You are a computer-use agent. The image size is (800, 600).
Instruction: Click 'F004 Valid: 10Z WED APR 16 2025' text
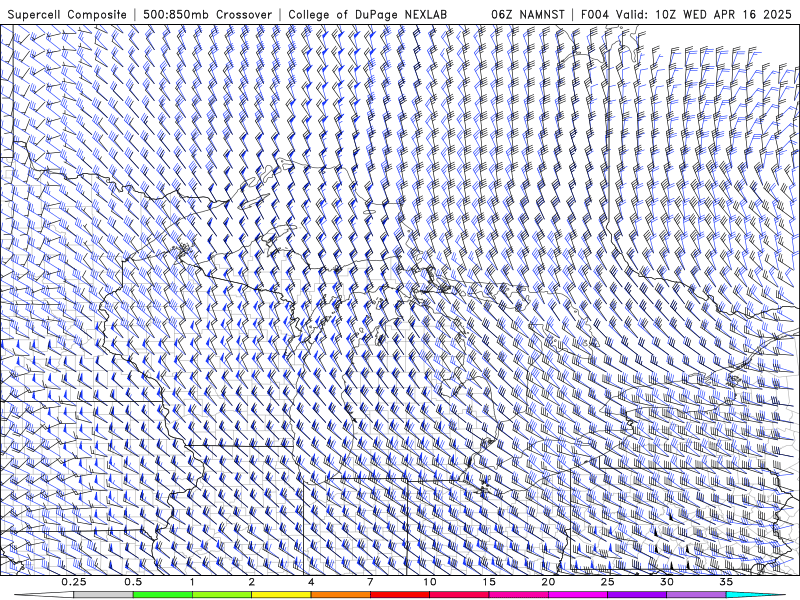point(687,14)
